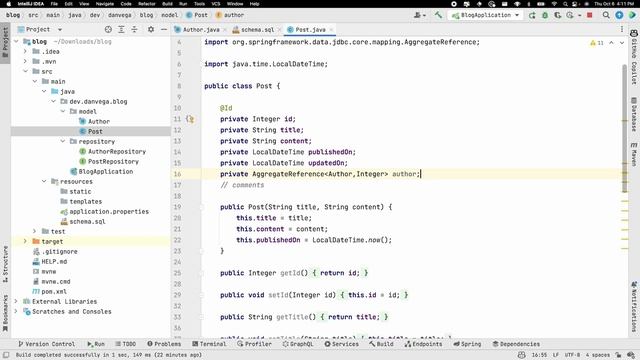Click the Rerun BlogApplication icon
The height and width of the screenshot is (360, 640).
click(x=532, y=15)
